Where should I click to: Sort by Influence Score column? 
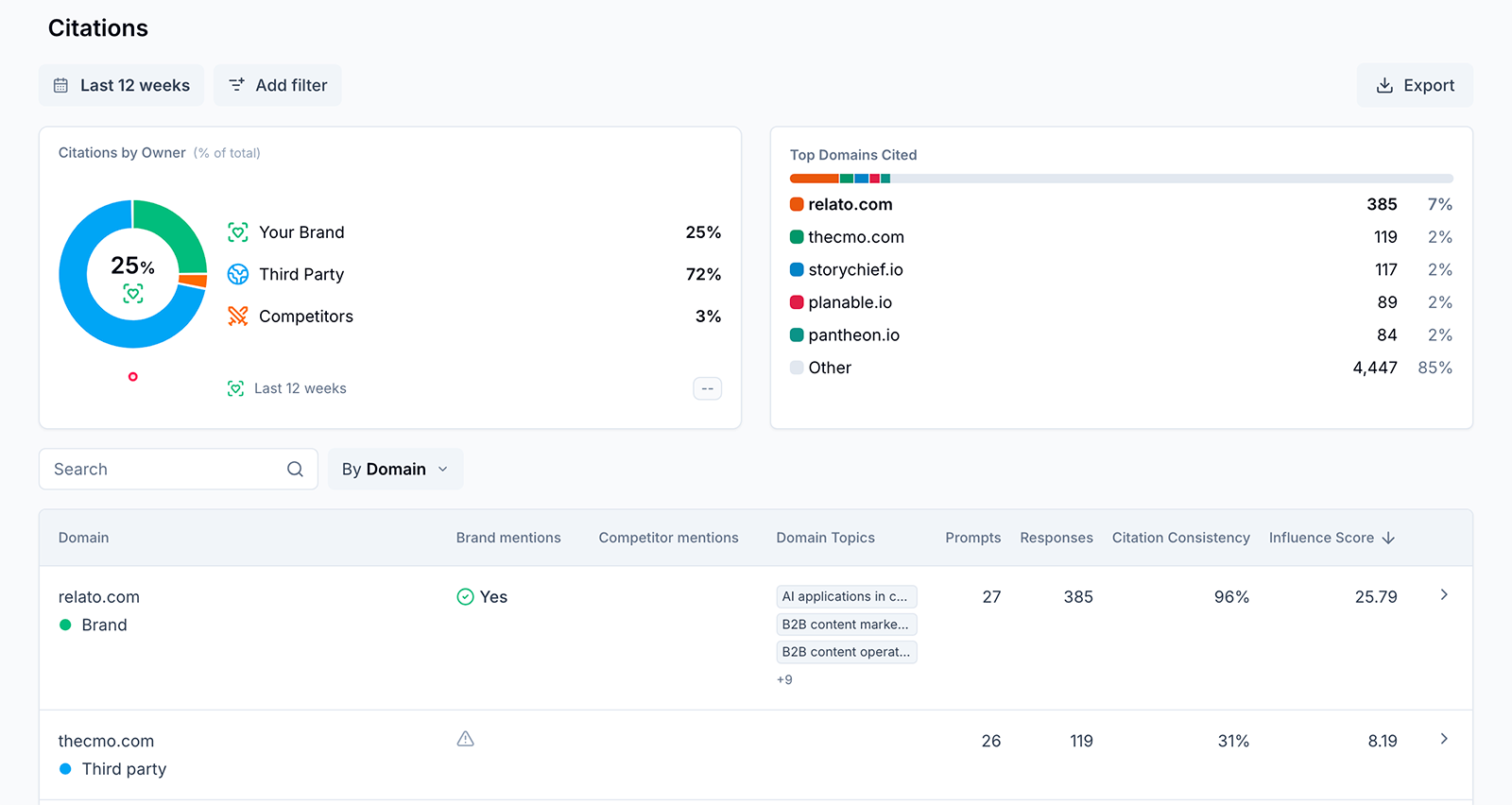coord(1331,538)
